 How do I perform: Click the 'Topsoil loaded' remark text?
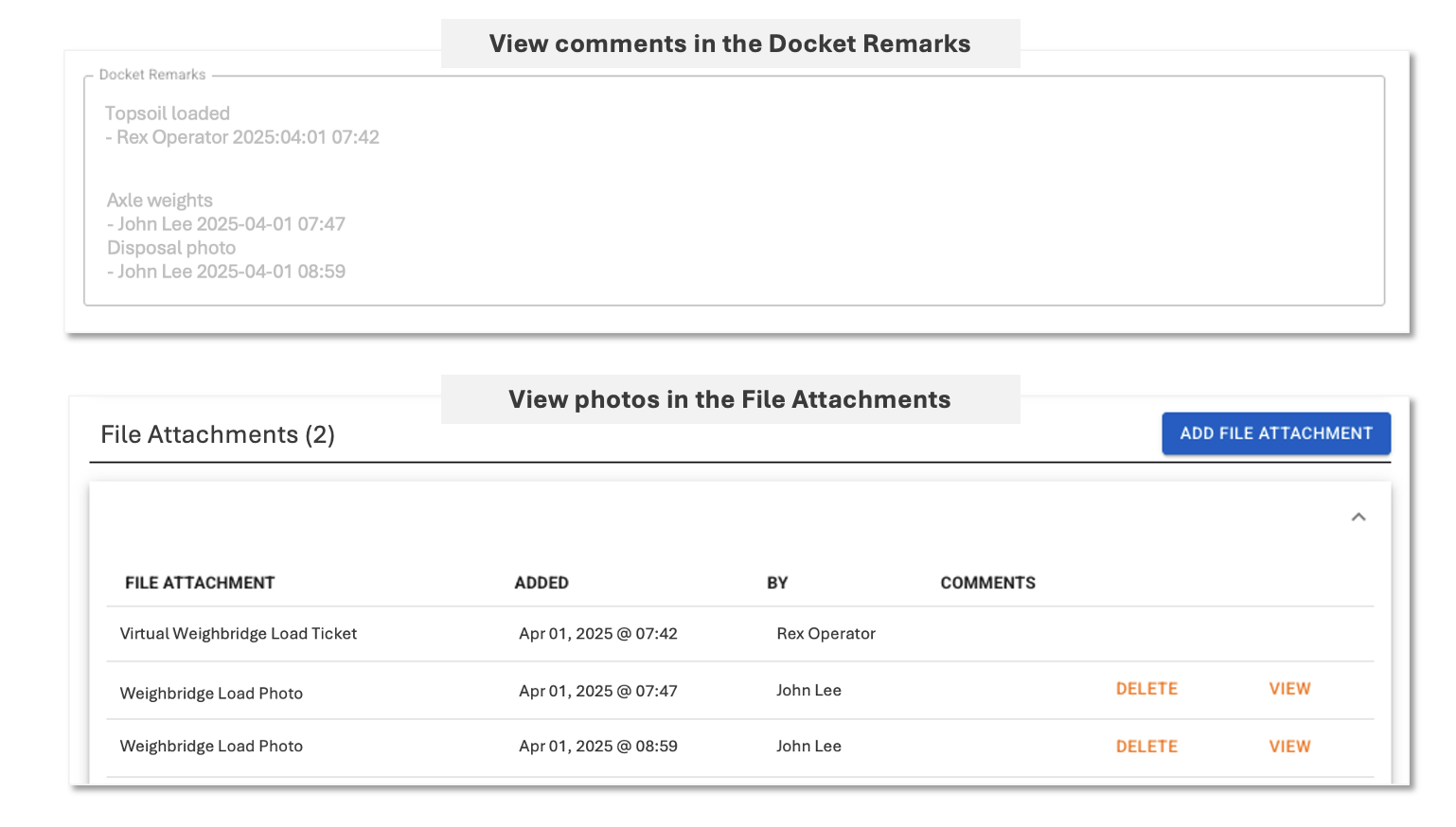click(x=168, y=114)
